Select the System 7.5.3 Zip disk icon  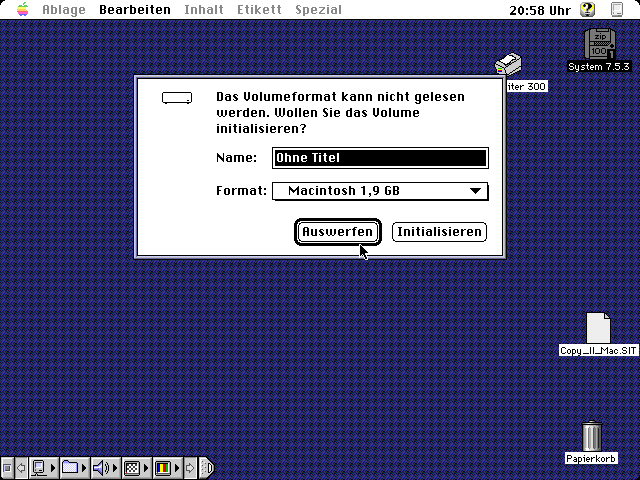(x=599, y=46)
